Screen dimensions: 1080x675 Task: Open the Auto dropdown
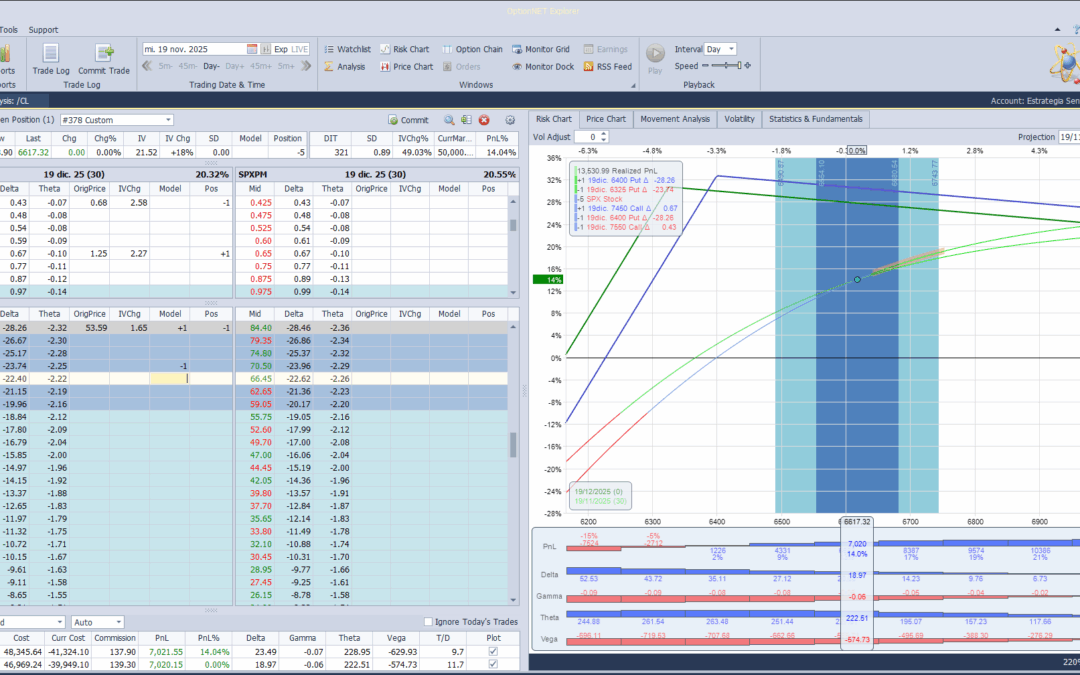118,622
